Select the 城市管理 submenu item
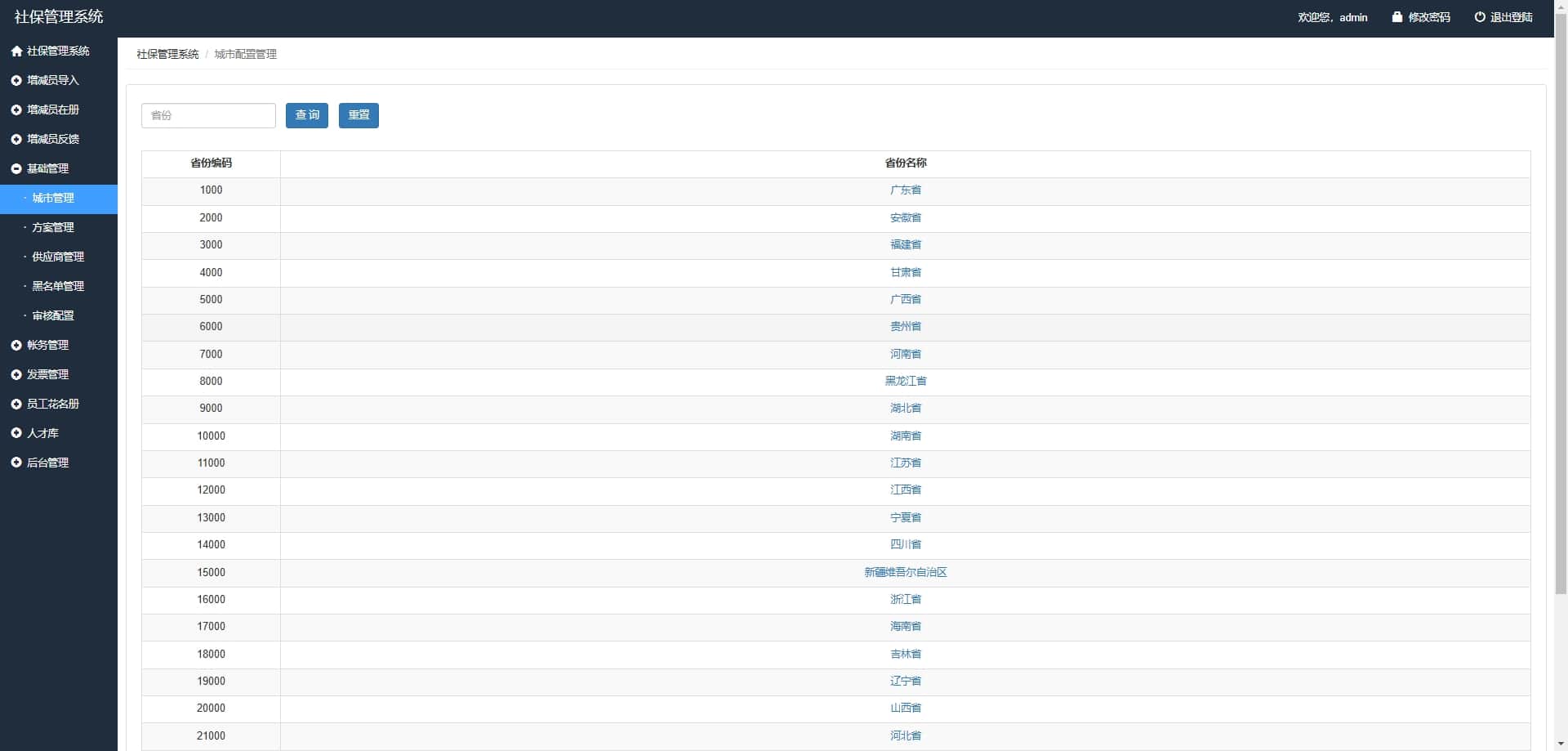The image size is (1568, 751). pyautogui.click(x=59, y=199)
